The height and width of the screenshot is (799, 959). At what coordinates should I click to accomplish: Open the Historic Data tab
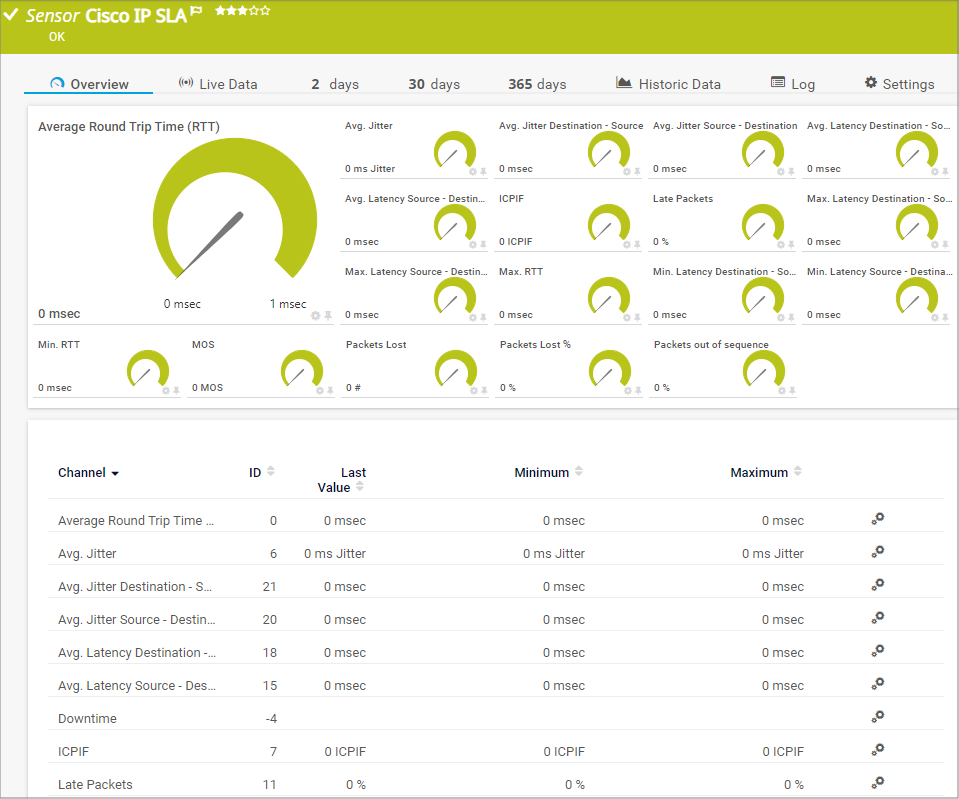coord(668,84)
